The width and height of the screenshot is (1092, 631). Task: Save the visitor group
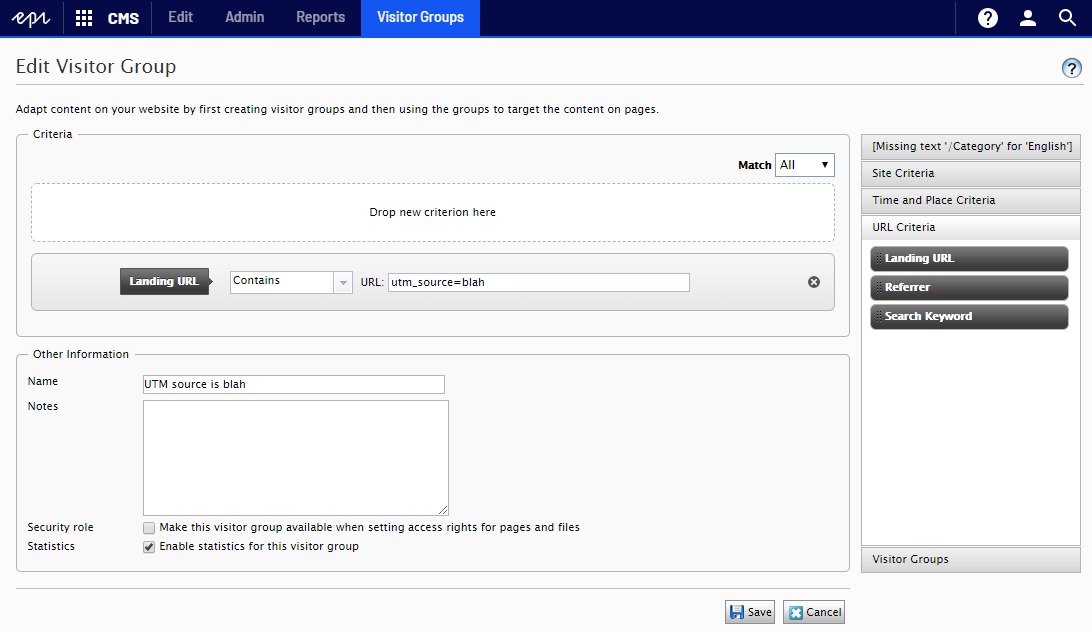tap(750, 612)
